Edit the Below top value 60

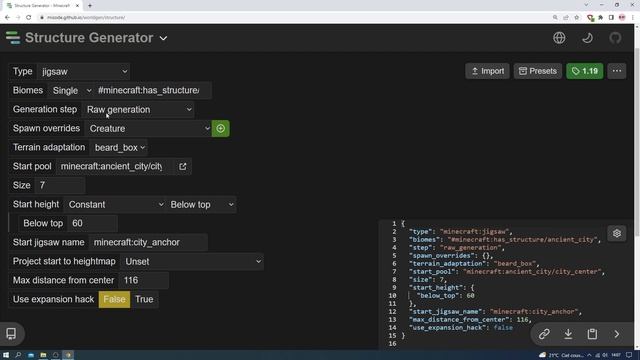pos(92,224)
